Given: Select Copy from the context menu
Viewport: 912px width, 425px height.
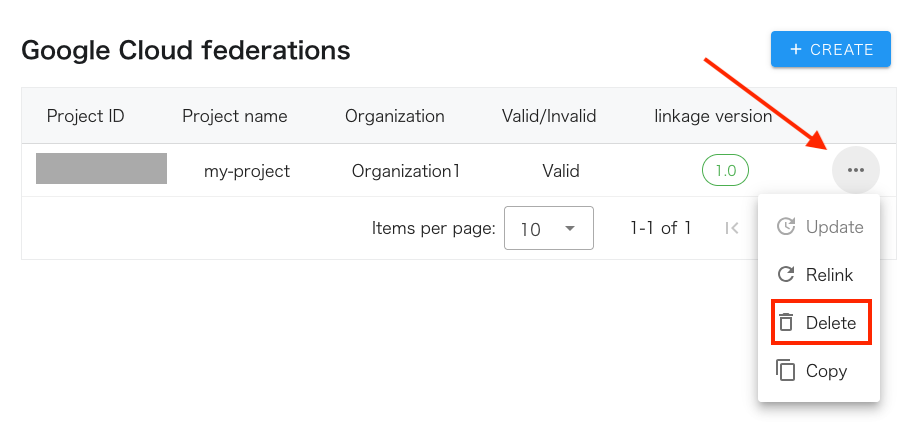Looking at the screenshot, I should 819,370.
